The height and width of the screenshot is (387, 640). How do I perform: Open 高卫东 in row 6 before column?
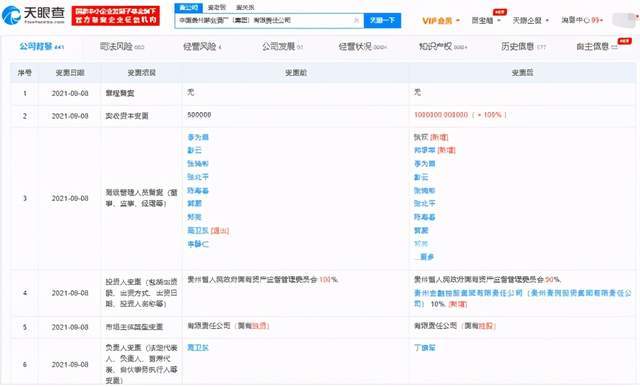(198, 348)
